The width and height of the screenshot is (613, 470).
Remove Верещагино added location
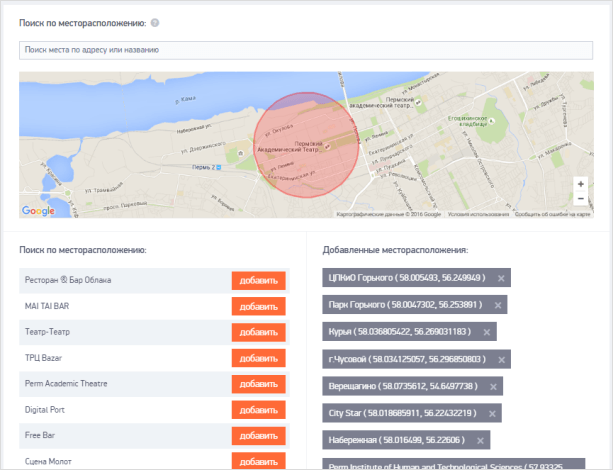pyautogui.click(x=493, y=387)
